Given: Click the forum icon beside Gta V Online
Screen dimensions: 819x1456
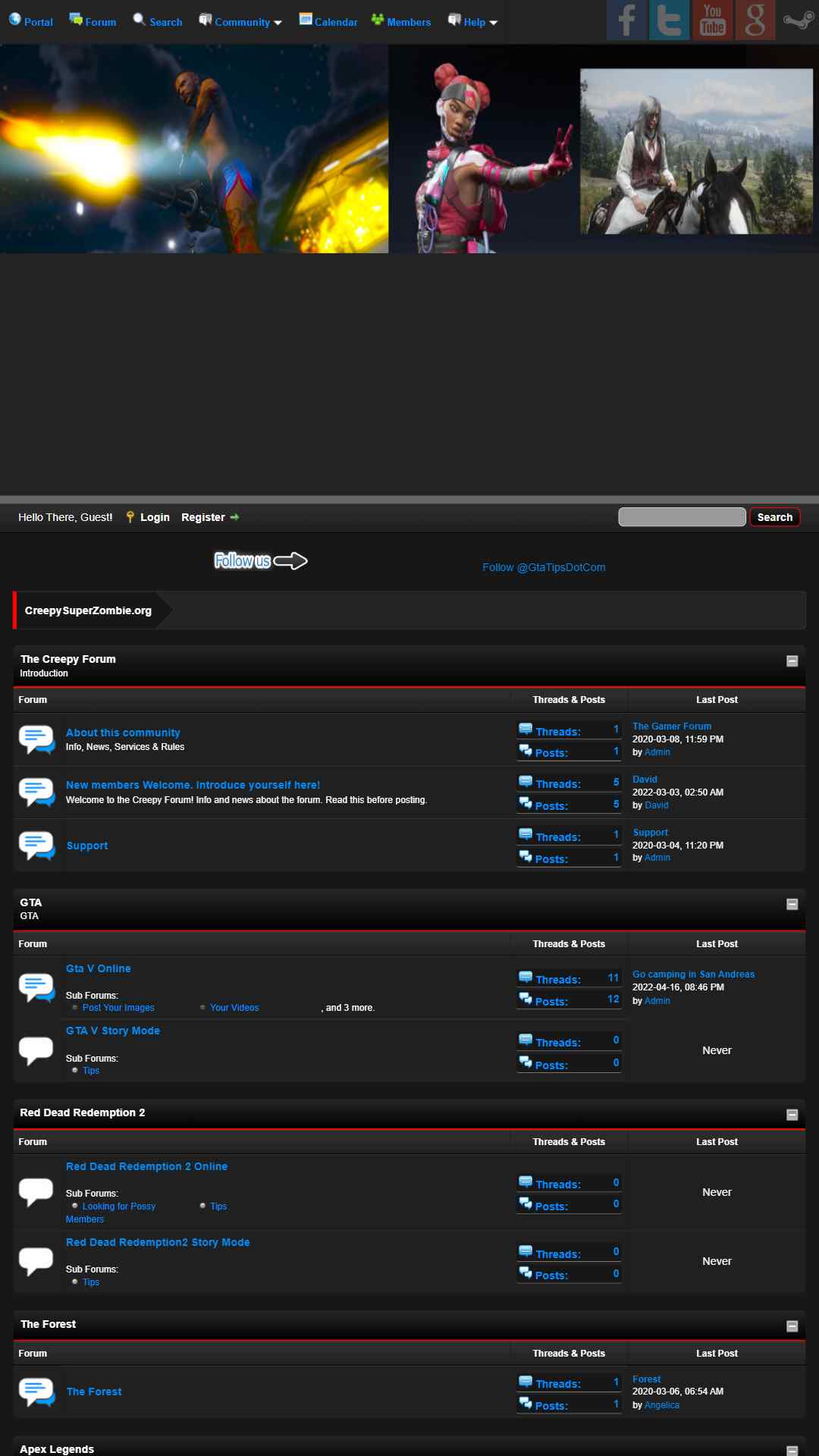Looking at the screenshot, I should point(36,987).
